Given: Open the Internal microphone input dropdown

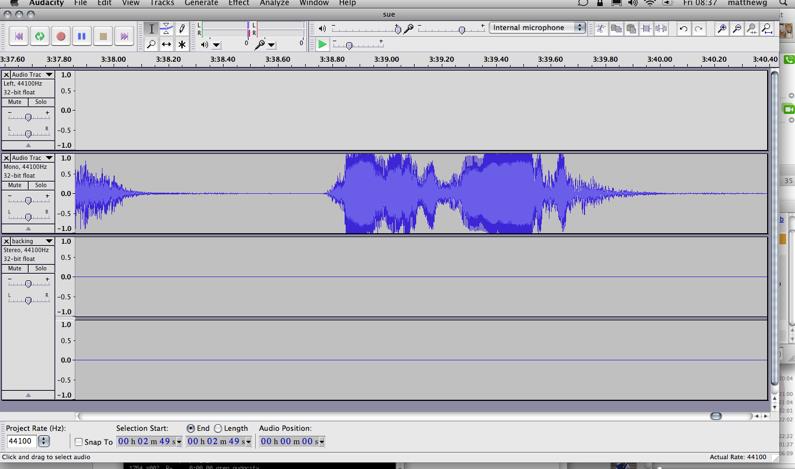Looking at the screenshot, I should (x=537, y=28).
